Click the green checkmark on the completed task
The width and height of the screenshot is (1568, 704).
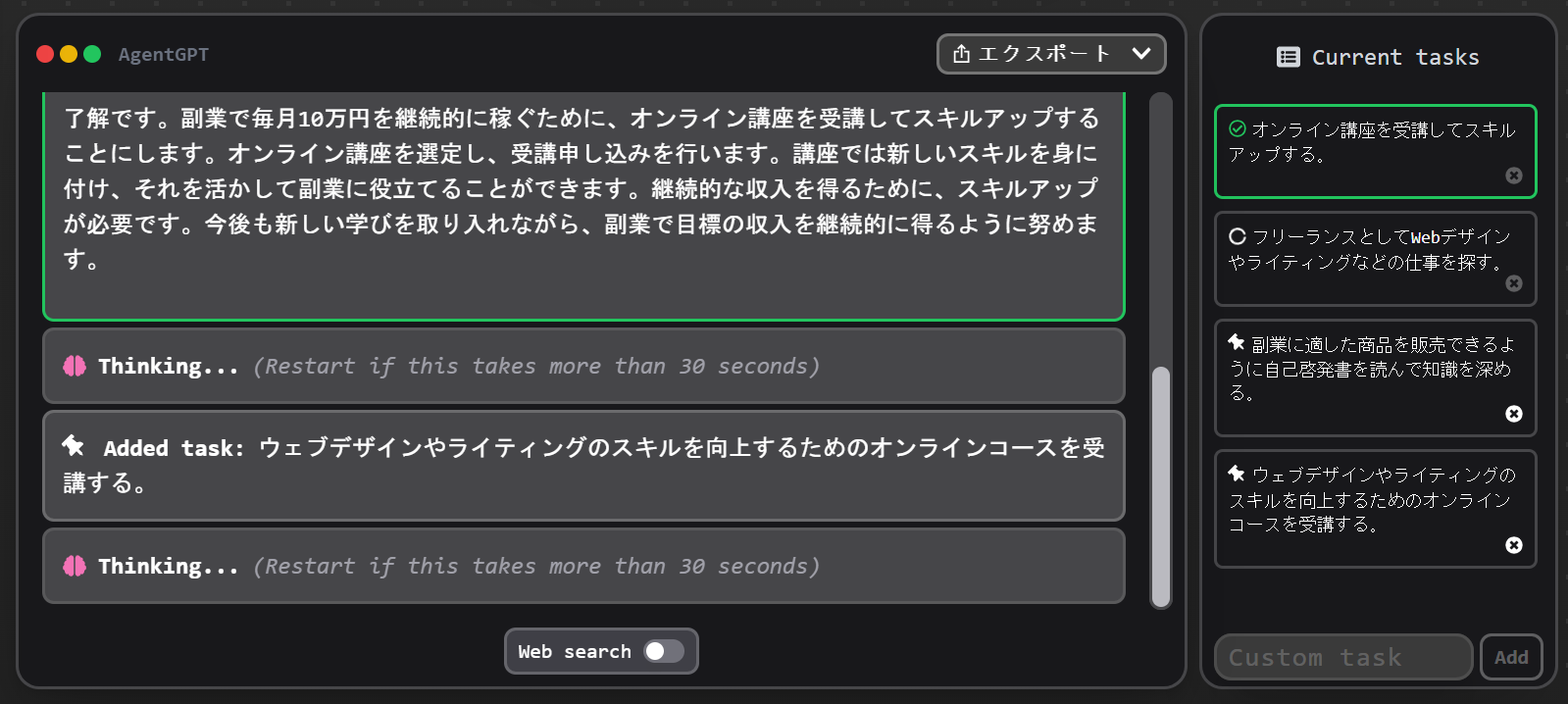[x=1238, y=128]
